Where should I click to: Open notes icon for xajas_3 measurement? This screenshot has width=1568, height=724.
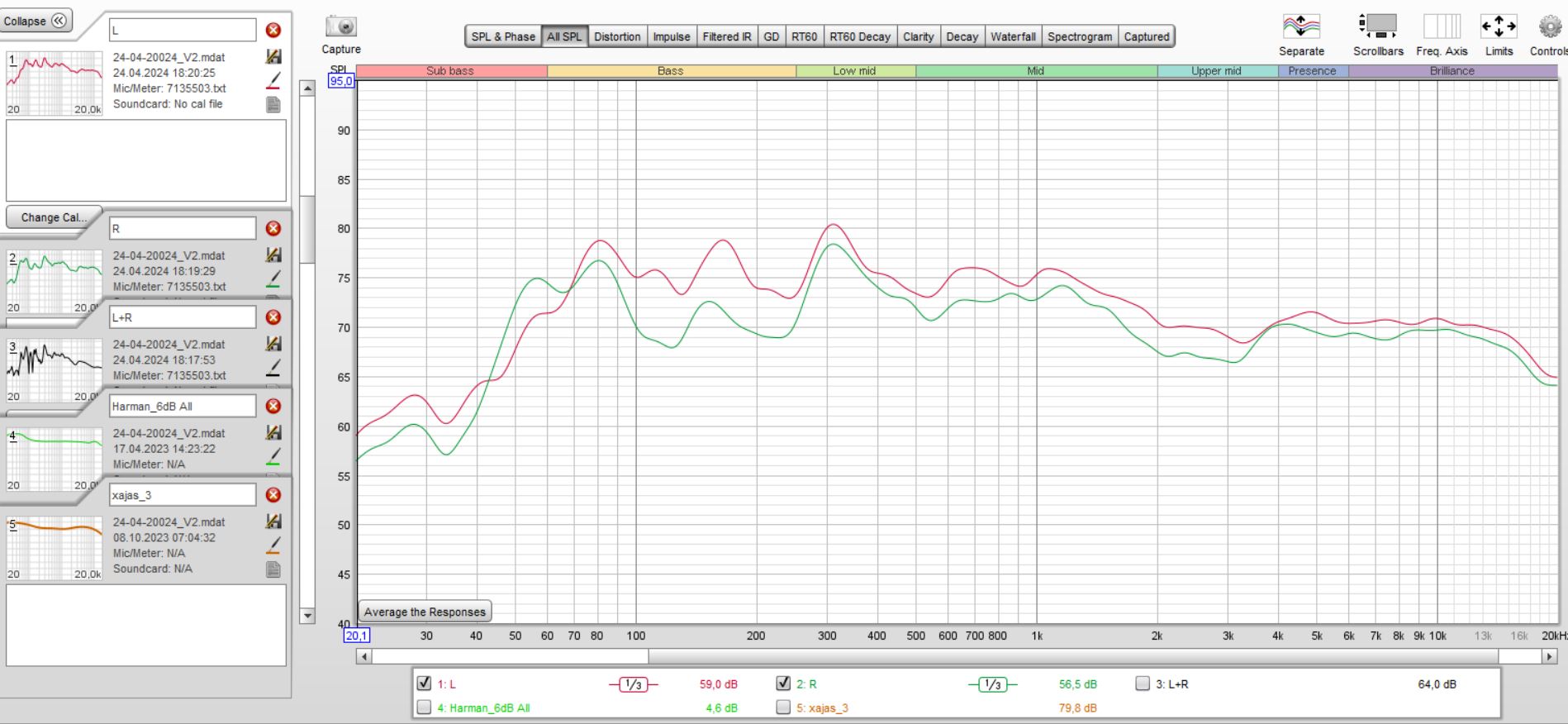(x=273, y=569)
